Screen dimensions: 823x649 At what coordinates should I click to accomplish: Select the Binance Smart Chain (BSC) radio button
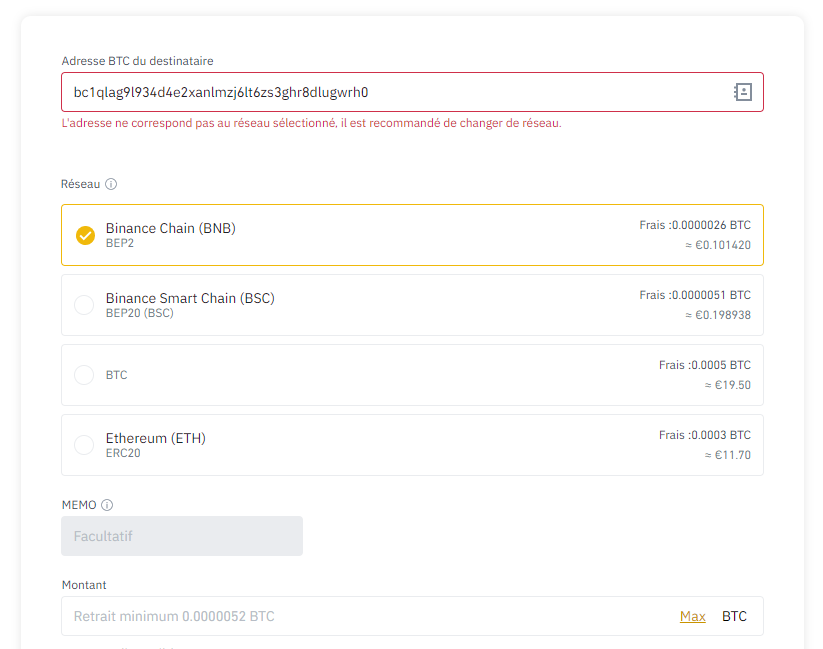click(85, 305)
